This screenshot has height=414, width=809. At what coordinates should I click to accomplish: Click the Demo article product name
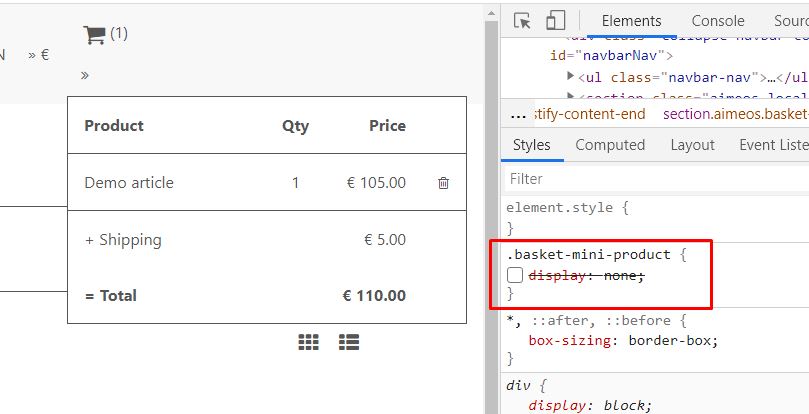point(129,183)
